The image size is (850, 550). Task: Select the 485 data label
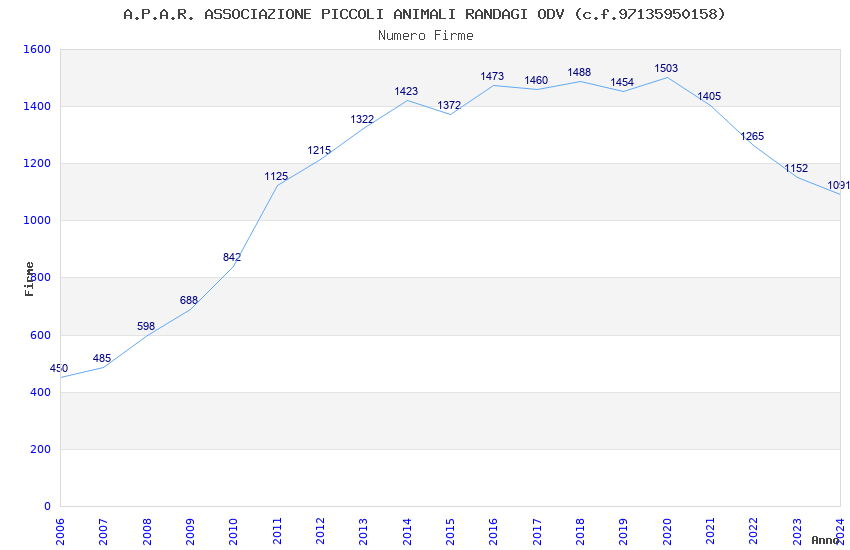coord(102,358)
